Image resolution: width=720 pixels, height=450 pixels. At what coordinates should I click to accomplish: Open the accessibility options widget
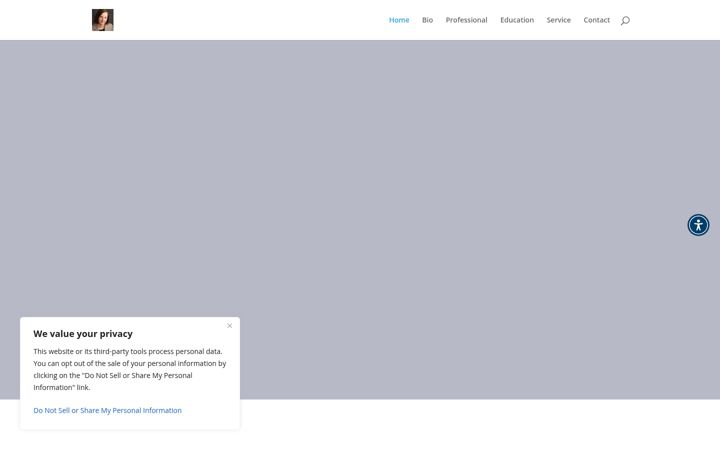(x=698, y=225)
